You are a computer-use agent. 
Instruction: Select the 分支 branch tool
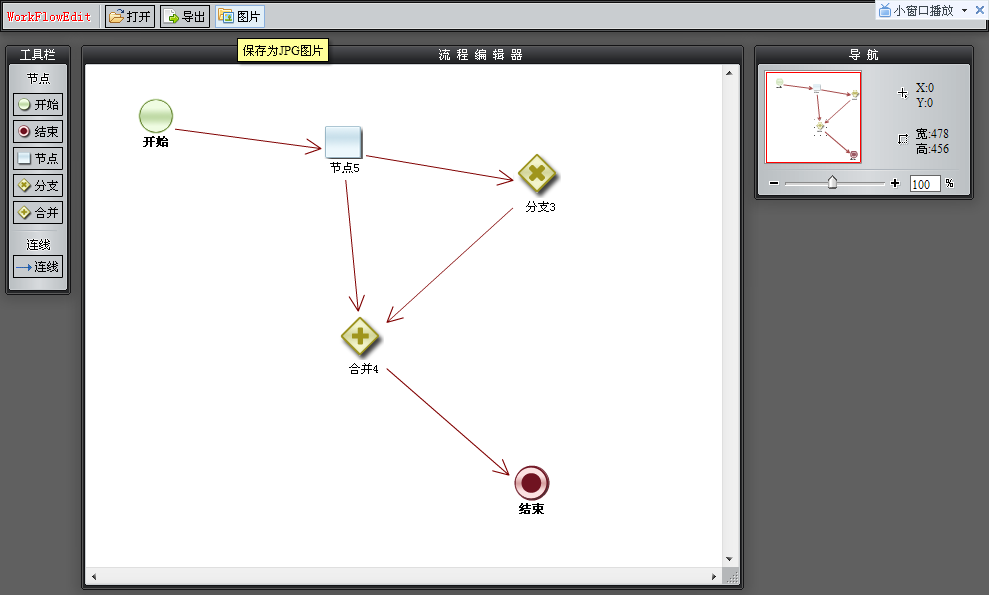(x=38, y=186)
